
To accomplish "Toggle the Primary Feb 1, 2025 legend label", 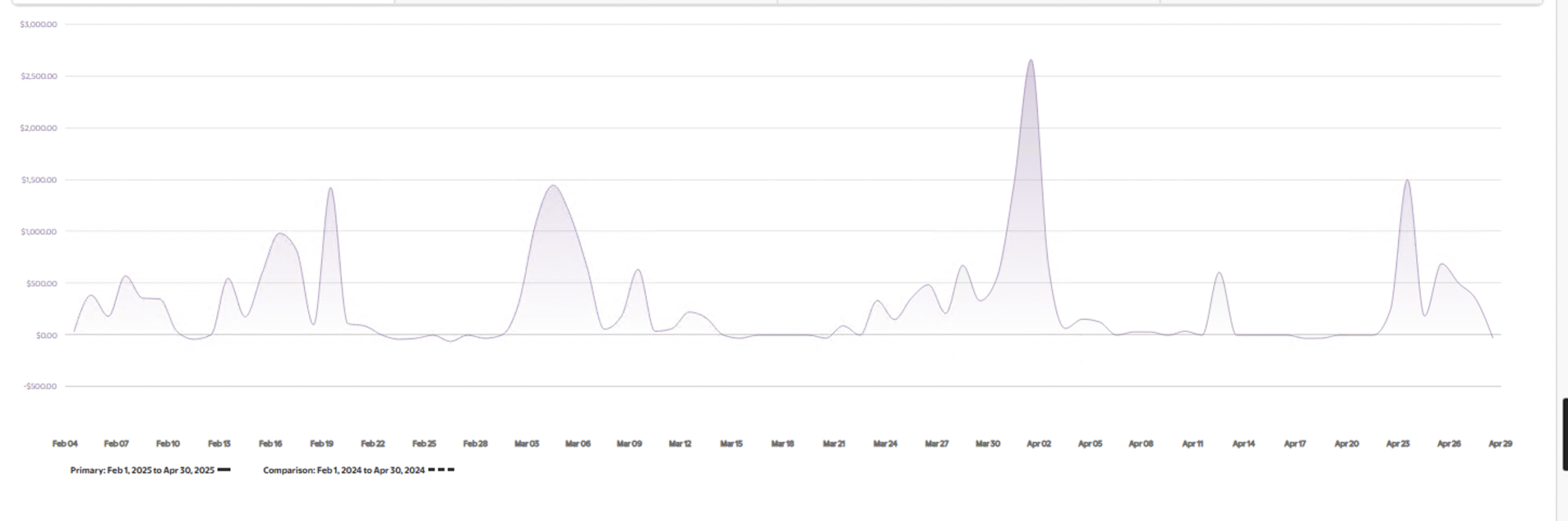I will [x=142, y=470].
